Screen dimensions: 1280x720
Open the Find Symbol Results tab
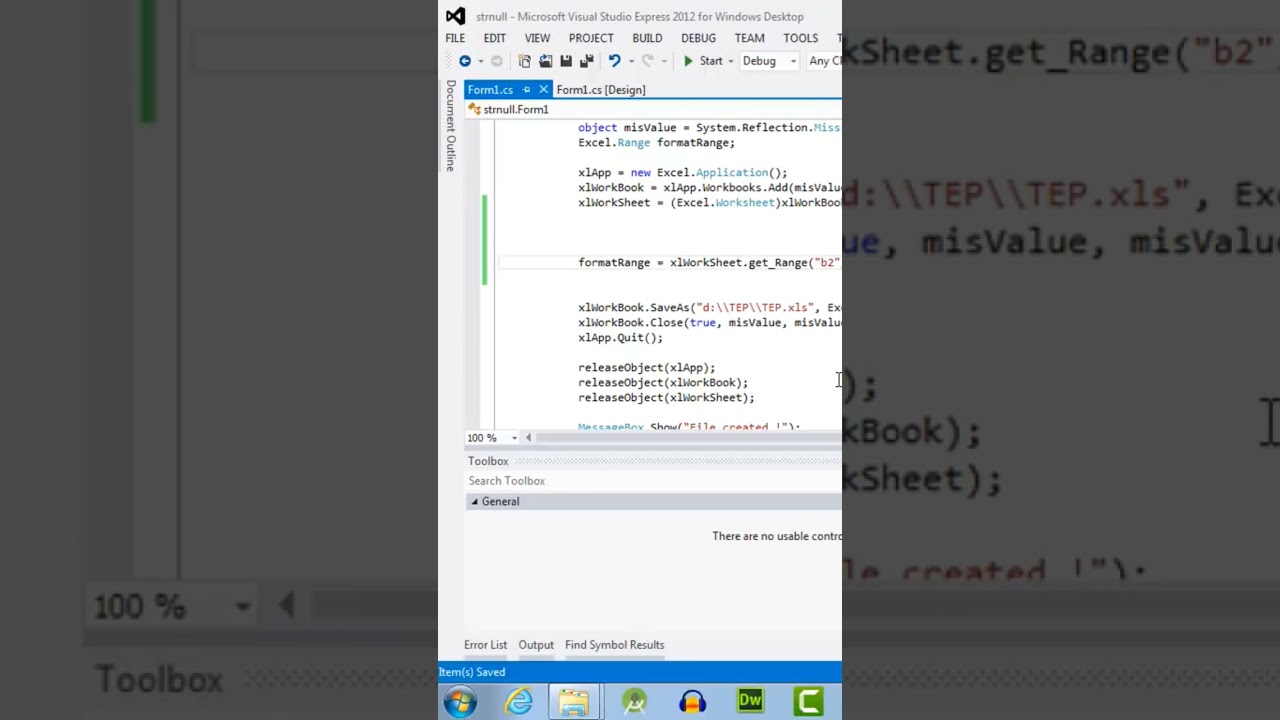(614, 645)
